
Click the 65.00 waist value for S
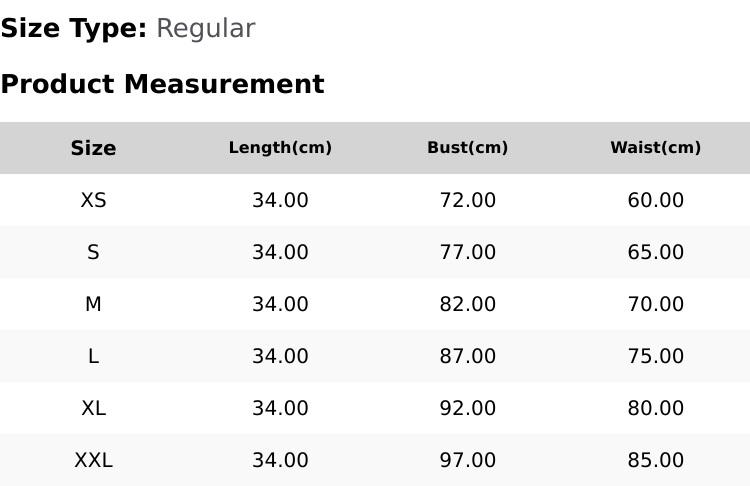(656, 252)
